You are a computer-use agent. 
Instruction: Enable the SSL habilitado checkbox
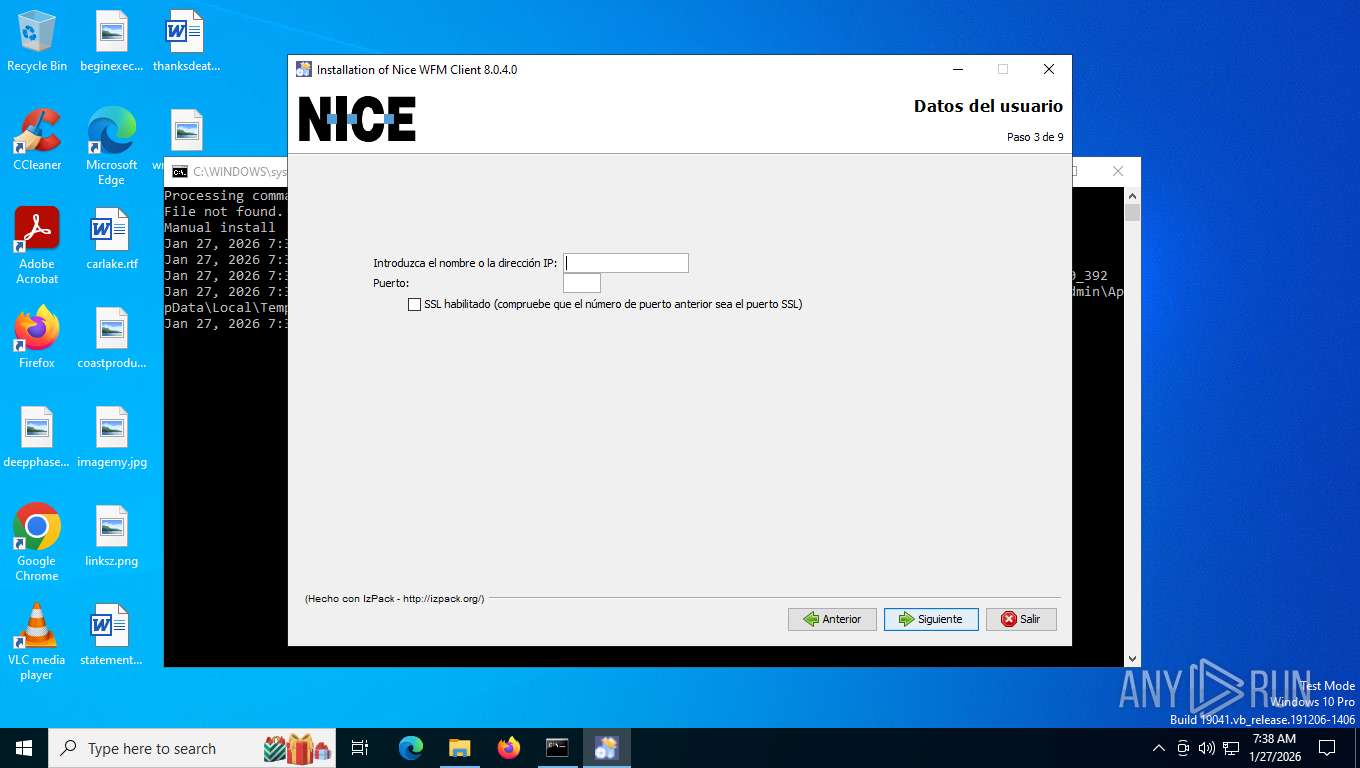coord(414,304)
